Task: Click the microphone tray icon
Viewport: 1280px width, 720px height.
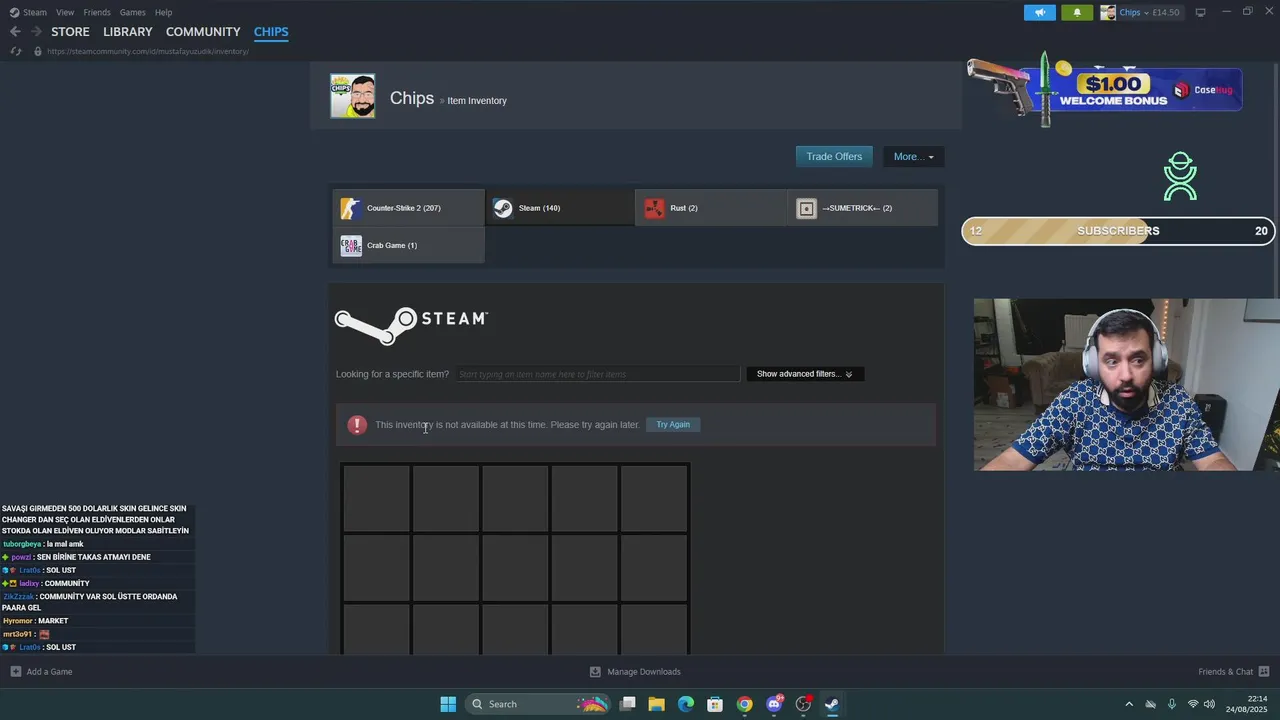Action: pos(1171,704)
